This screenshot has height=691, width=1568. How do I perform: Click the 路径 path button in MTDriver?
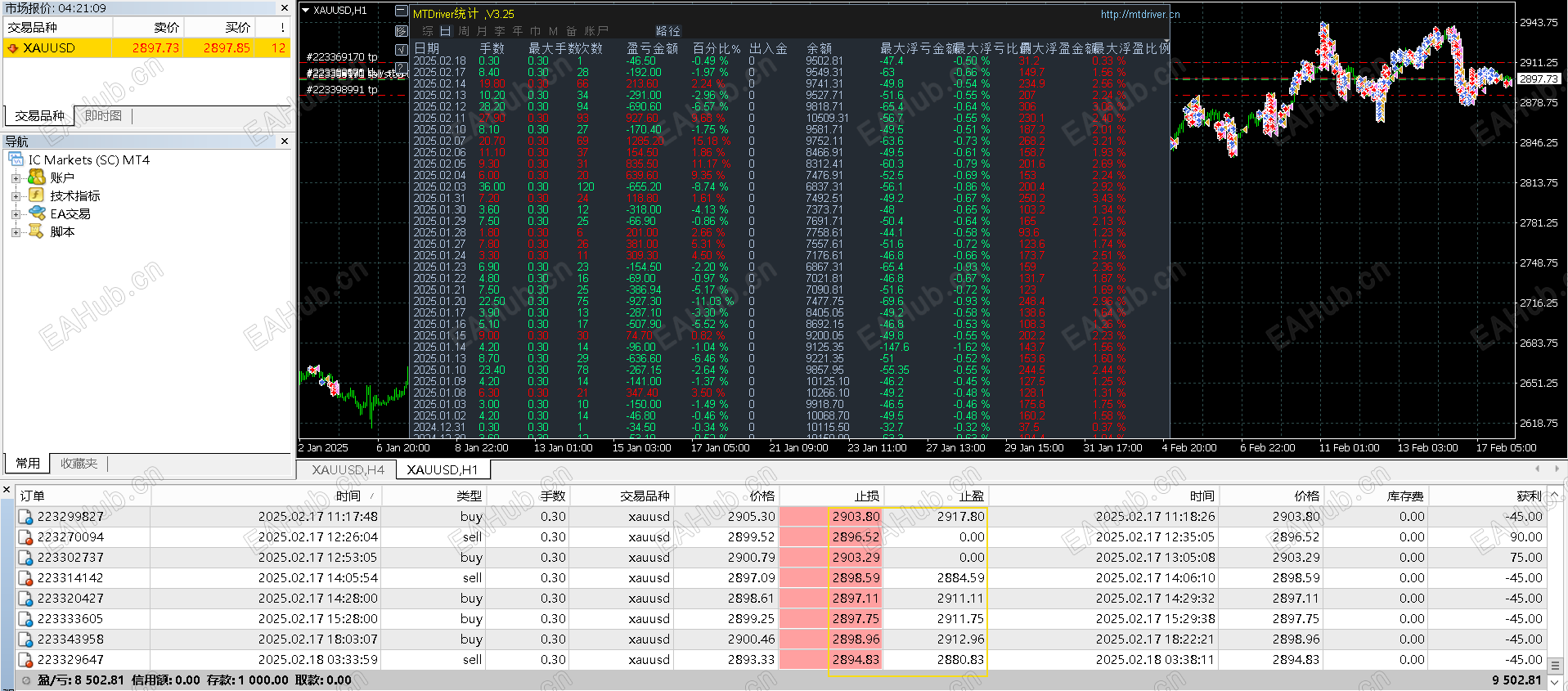pyautogui.click(x=668, y=31)
